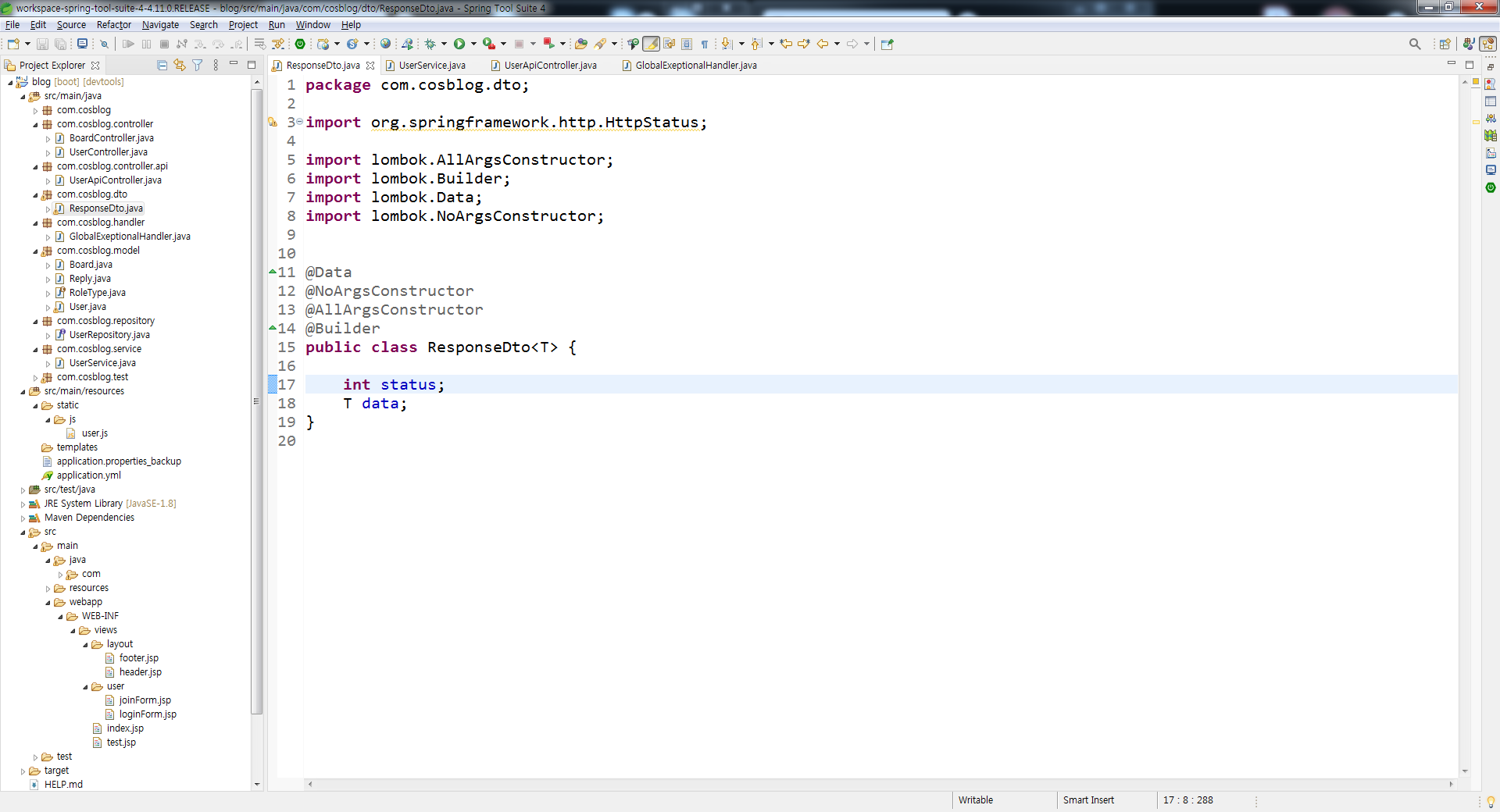Image resolution: width=1500 pixels, height=812 pixels.
Task: Toggle Word Wrap icon in toolbar
Action: pos(669,44)
